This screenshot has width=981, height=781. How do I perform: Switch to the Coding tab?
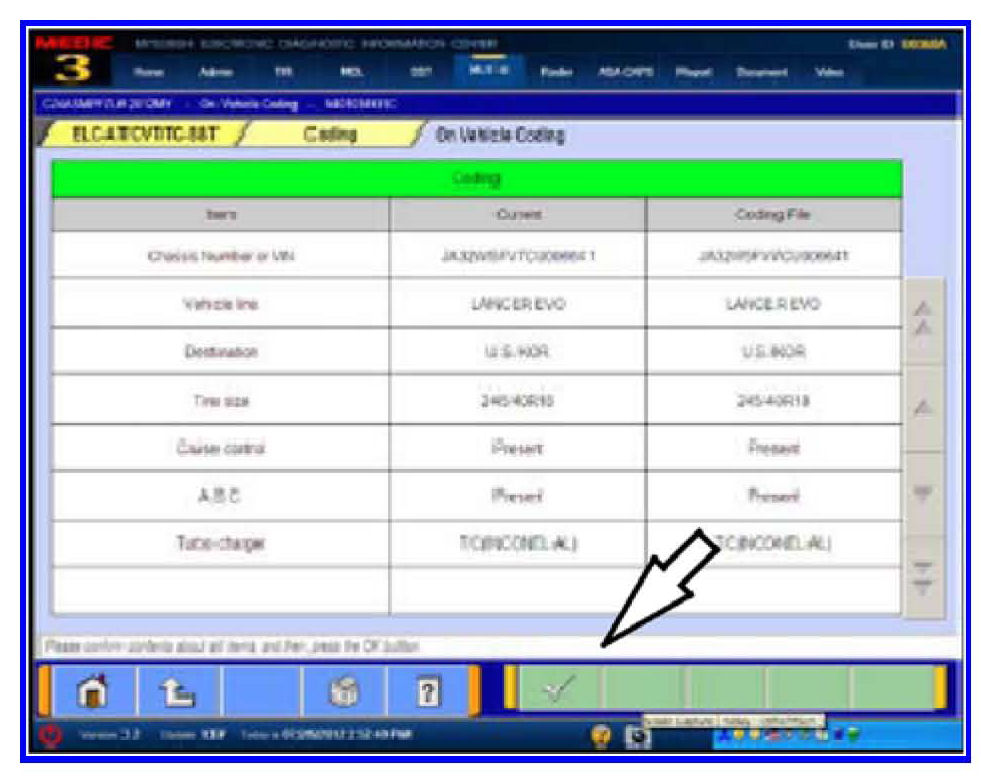tap(331, 135)
